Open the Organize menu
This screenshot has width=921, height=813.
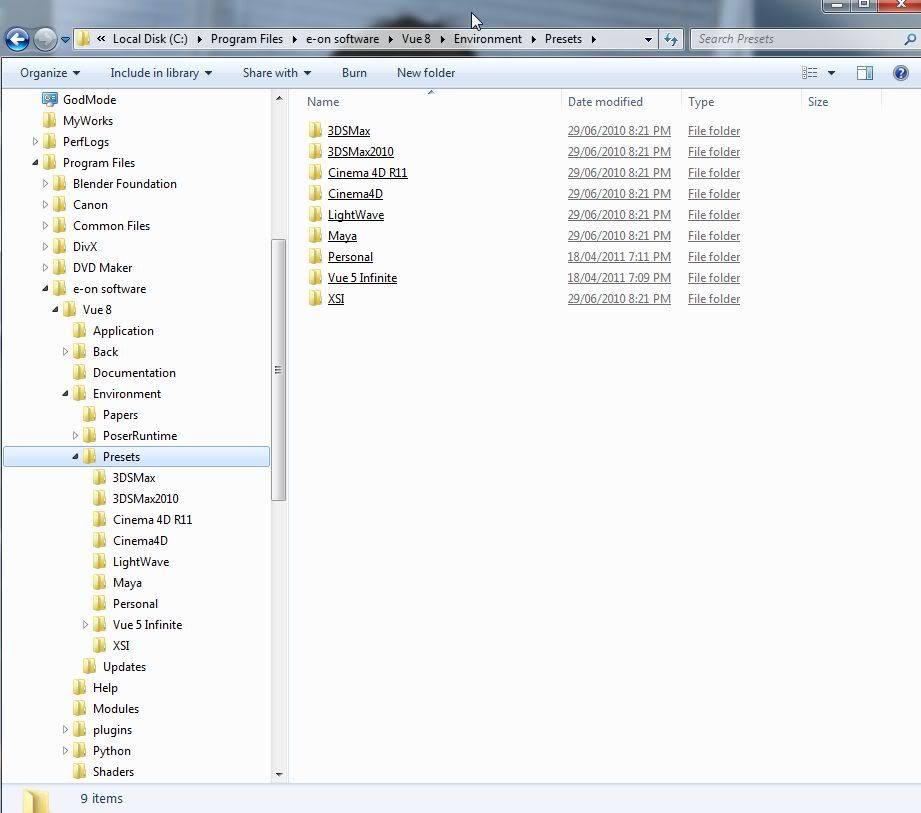coord(49,73)
